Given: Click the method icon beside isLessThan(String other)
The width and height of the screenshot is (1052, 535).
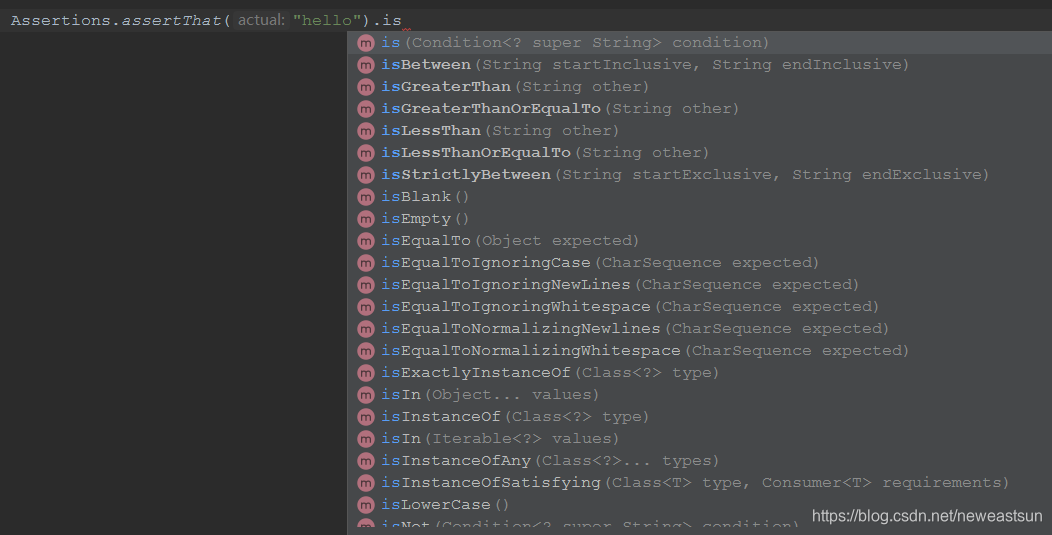Looking at the screenshot, I should tap(366, 131).
